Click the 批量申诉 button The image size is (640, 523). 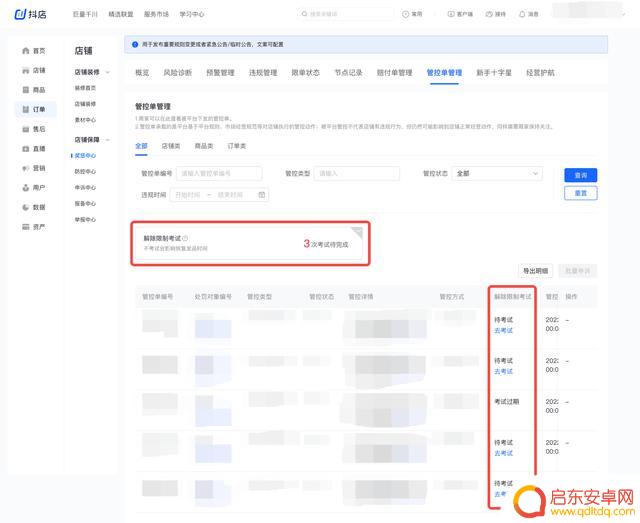coord(578,271)
